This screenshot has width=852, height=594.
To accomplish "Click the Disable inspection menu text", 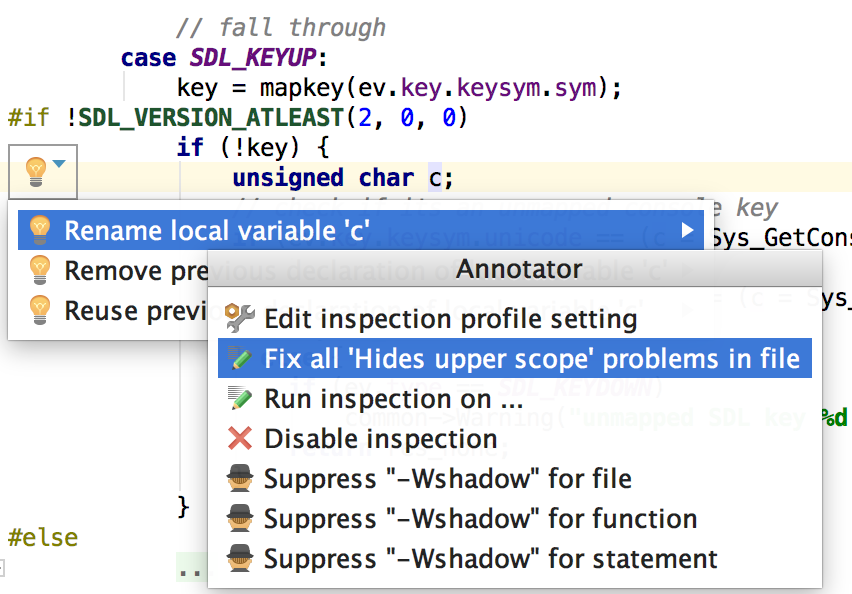I will coord(380,439).
